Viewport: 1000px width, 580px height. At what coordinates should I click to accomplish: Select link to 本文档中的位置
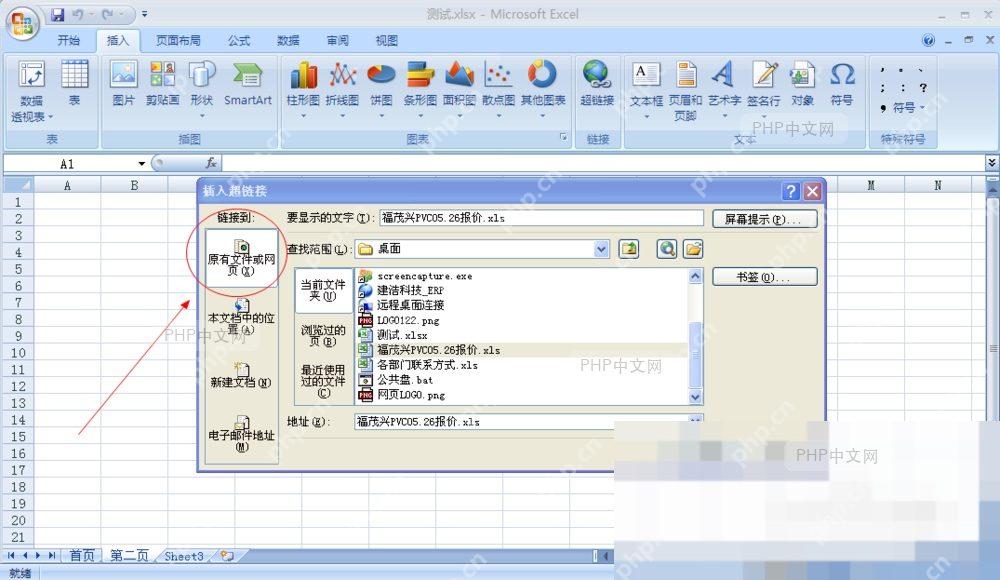[x=241, y=316]
